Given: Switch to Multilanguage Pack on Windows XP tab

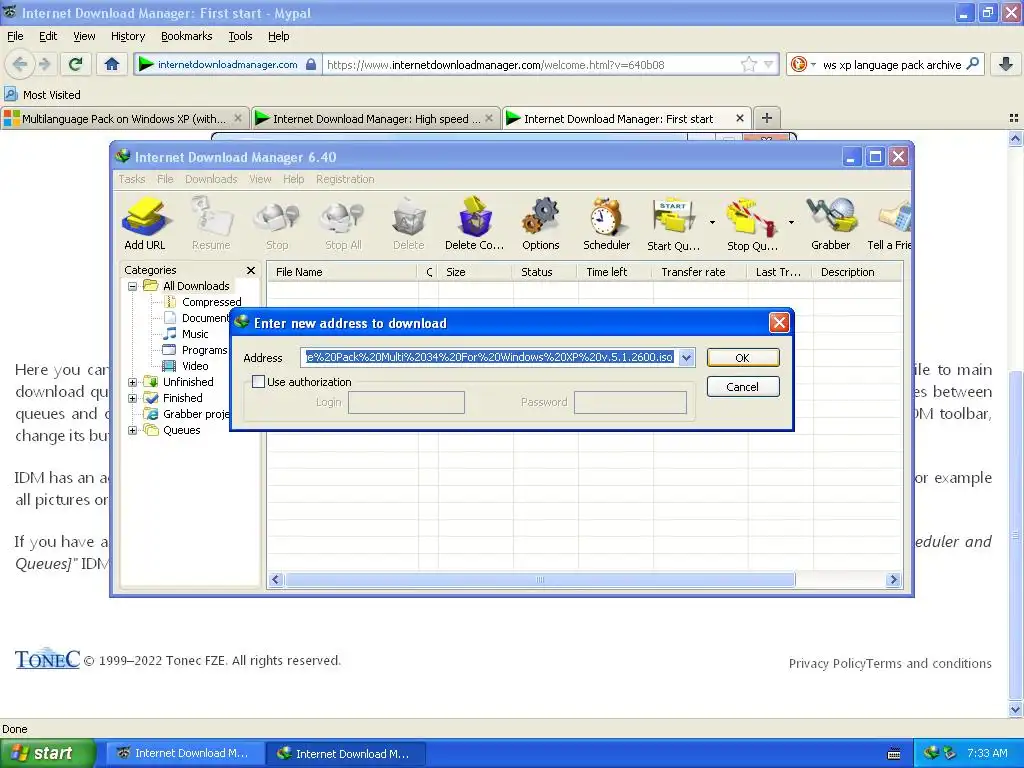Looking at the screenshot, I should pos(124,119).
